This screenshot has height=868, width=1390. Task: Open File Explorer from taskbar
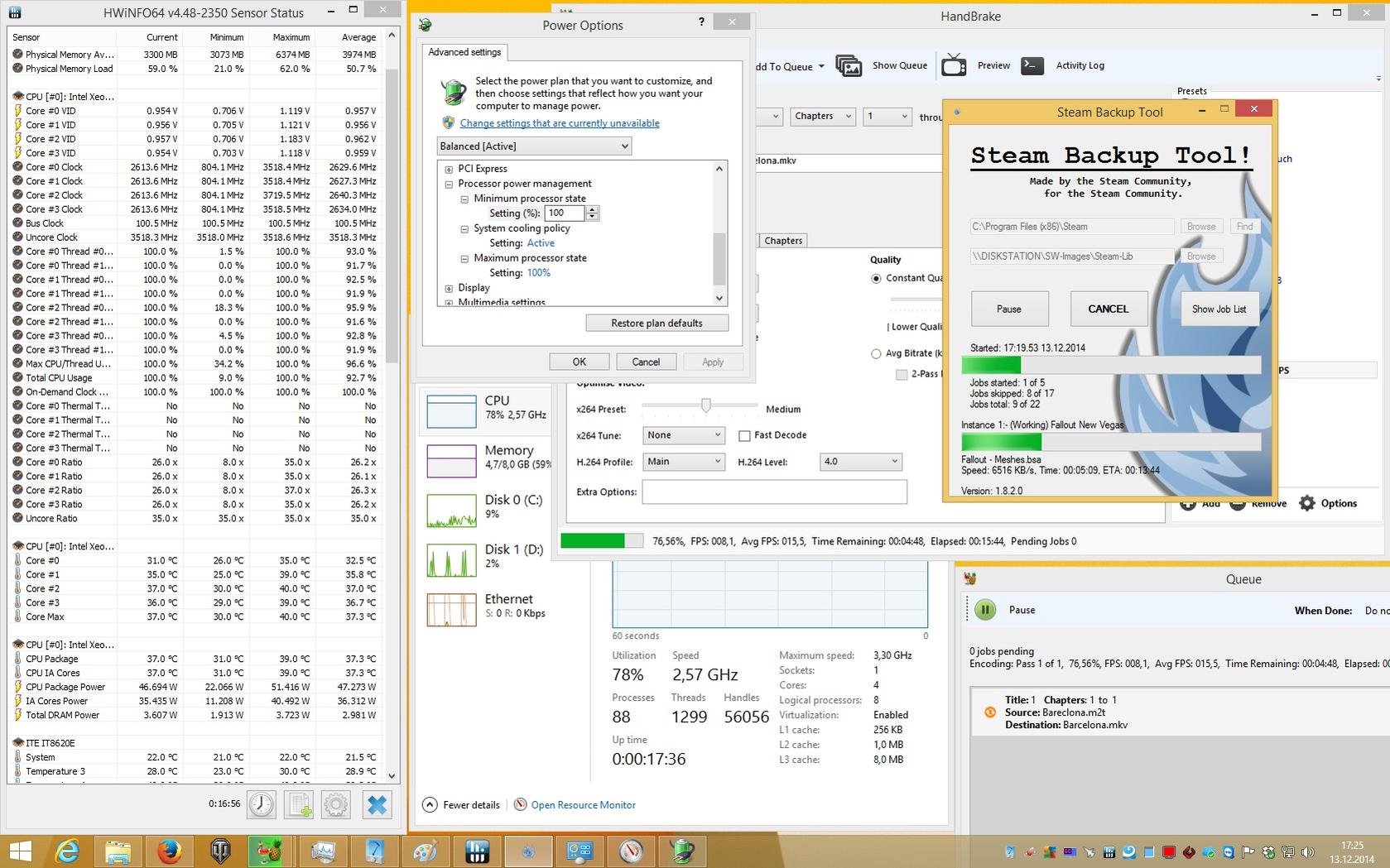[118, 851]
